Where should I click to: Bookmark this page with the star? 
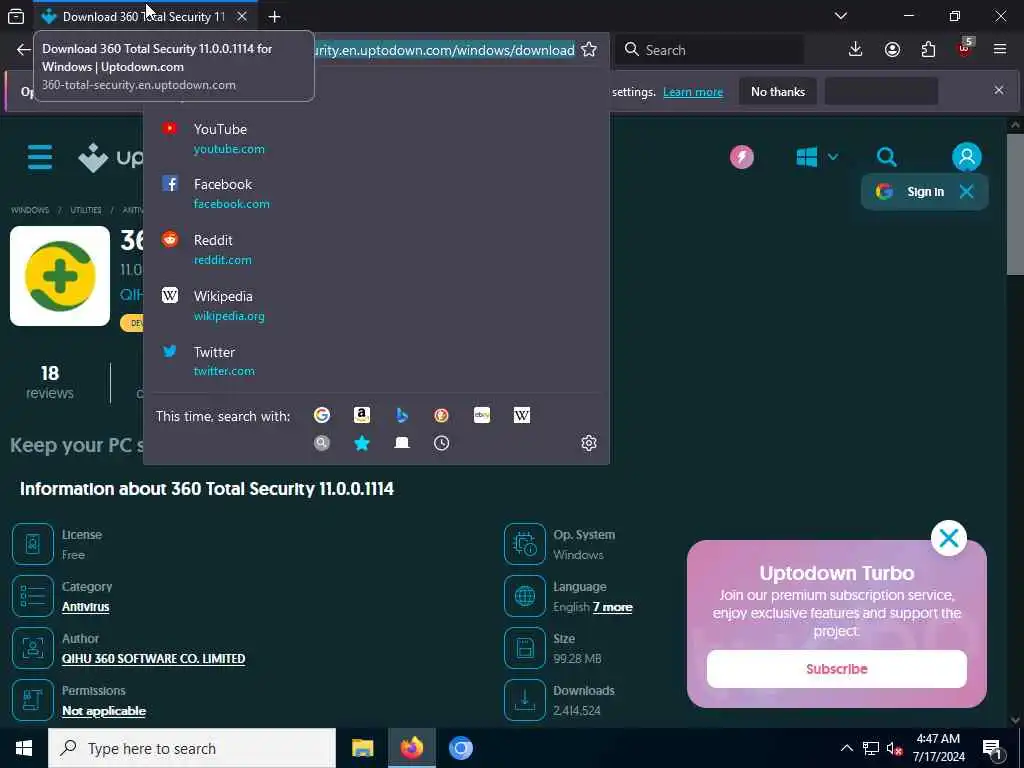588,50
